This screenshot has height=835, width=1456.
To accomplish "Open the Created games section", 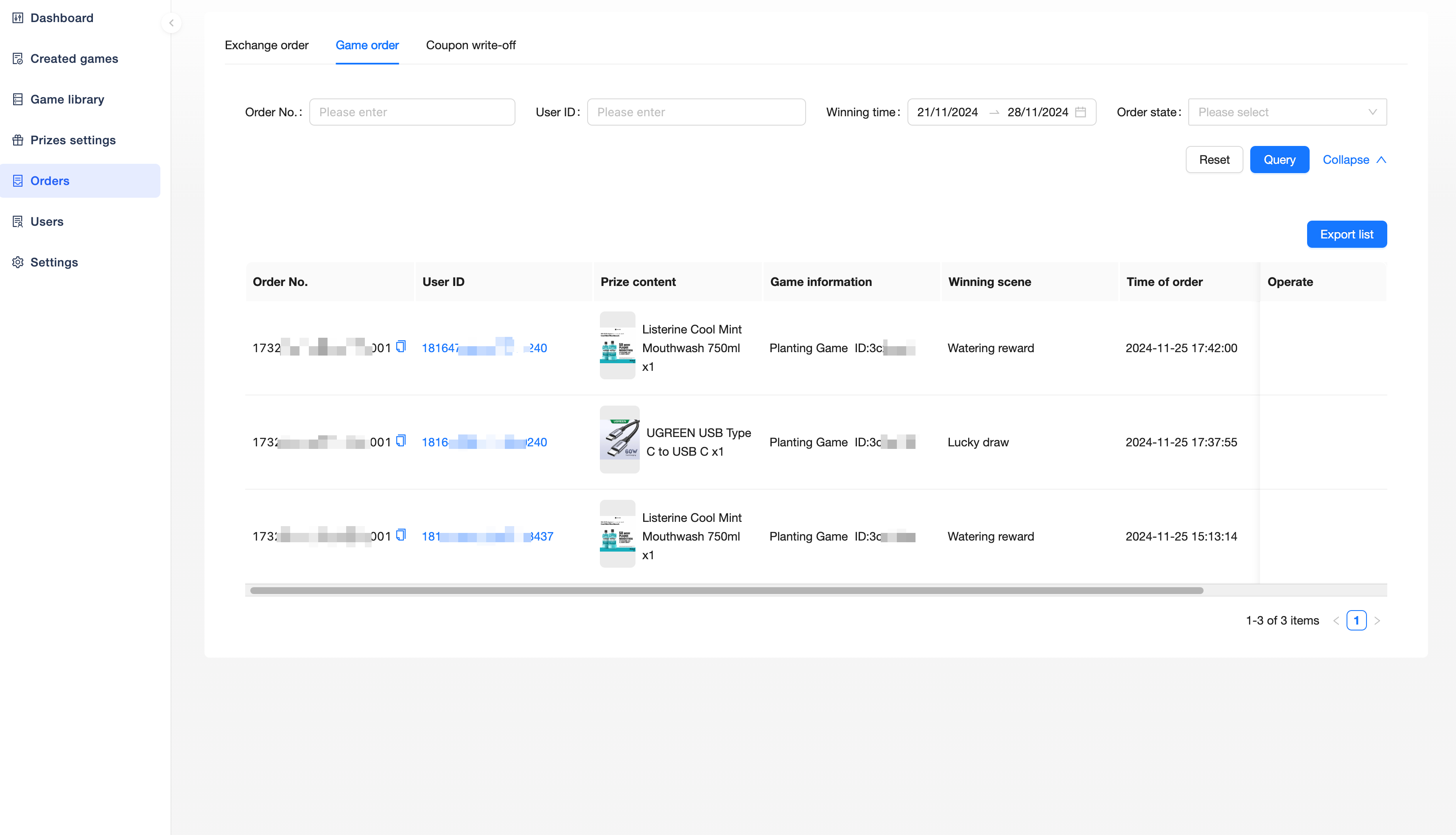I will [74, 59].
